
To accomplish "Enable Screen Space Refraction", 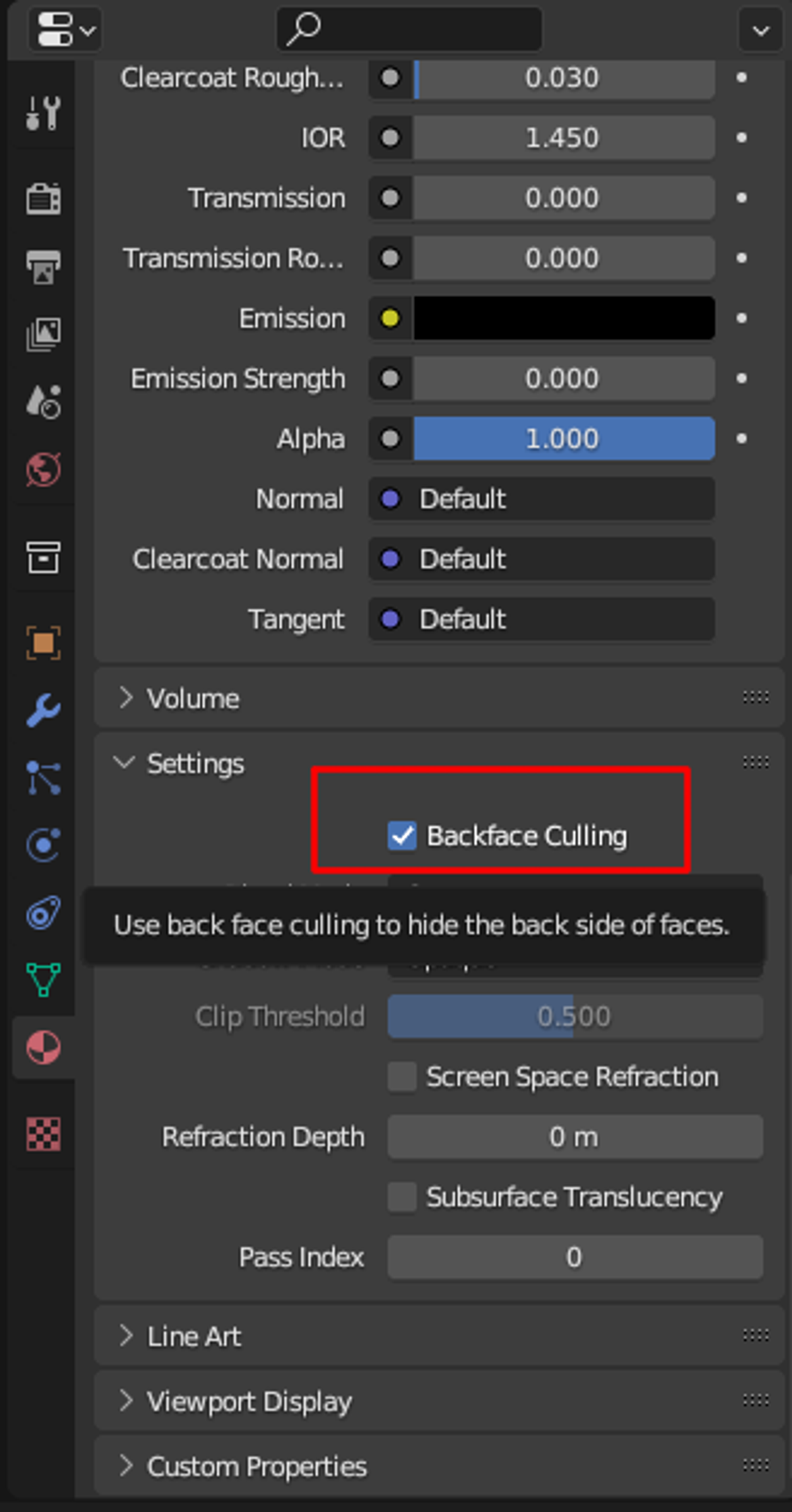I will pos(402,1076).
